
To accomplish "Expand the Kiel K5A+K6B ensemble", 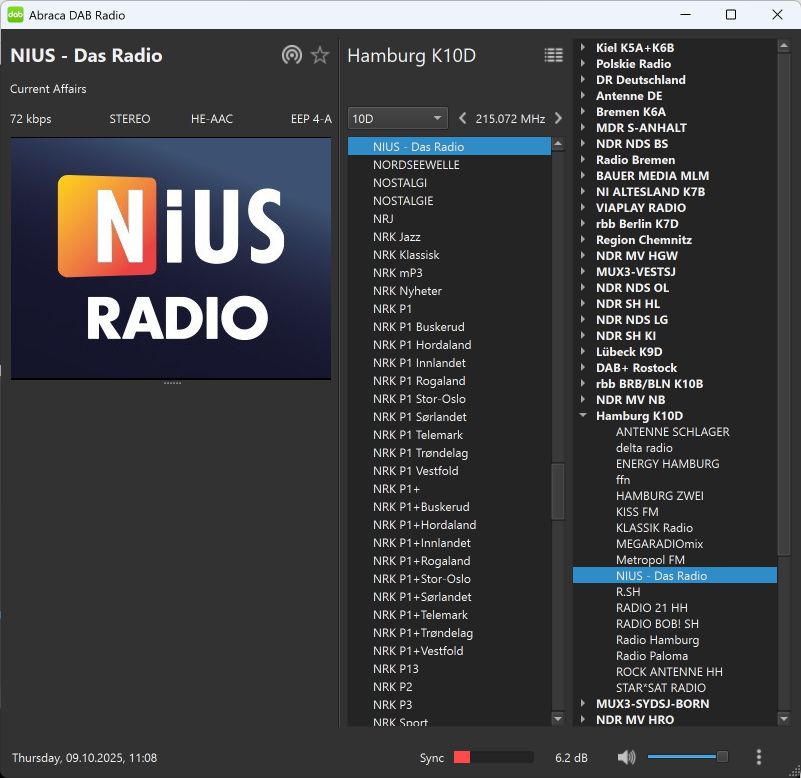I will (x=583, y=48).
